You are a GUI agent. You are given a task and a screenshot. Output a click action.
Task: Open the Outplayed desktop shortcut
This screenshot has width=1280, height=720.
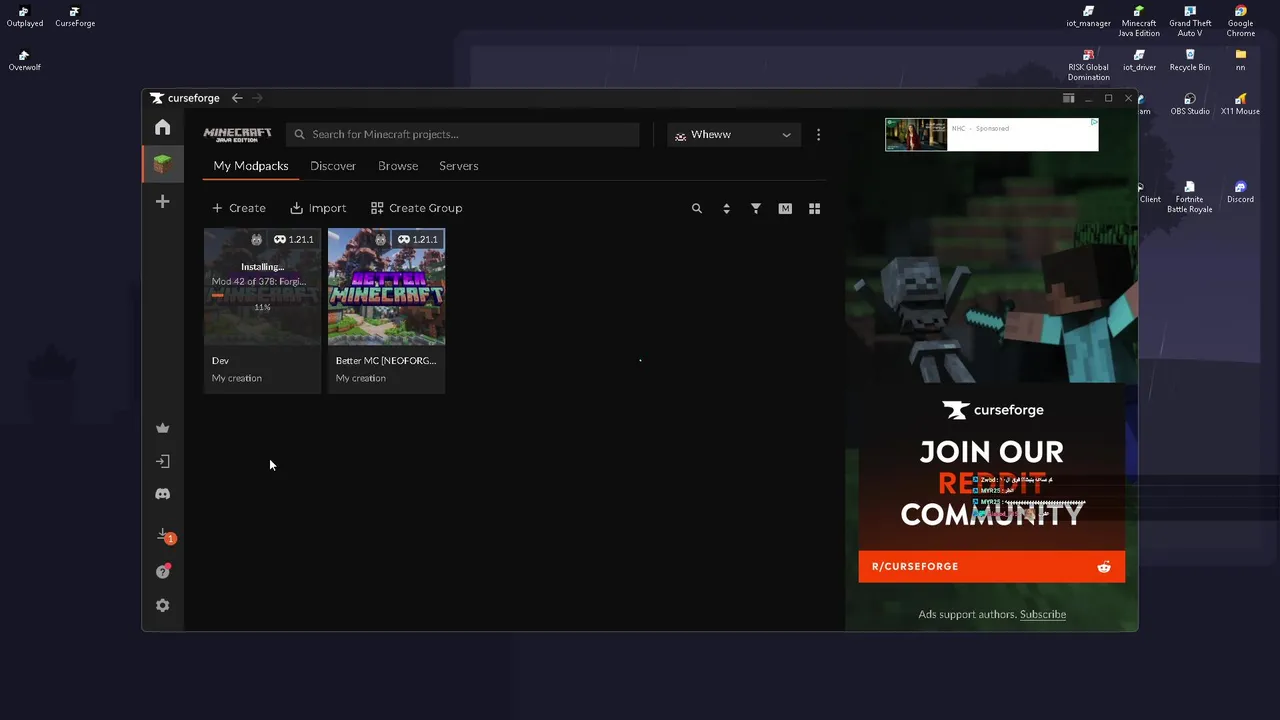point(24,17)
